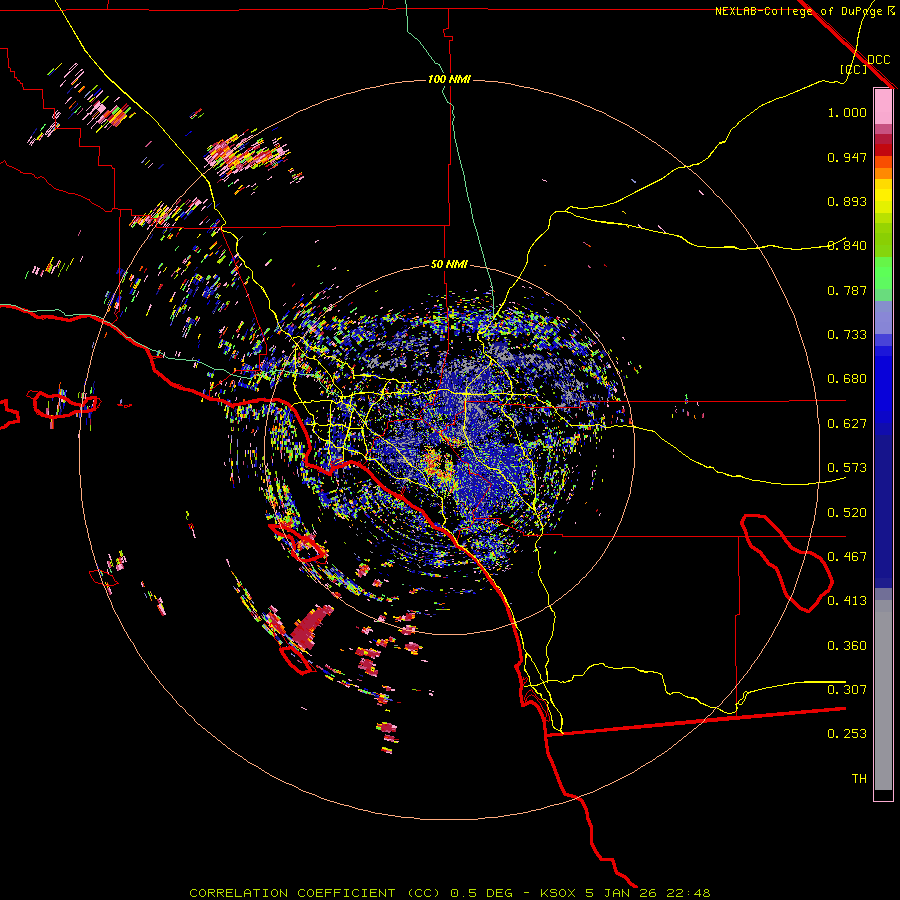The height and width of the screenshot is (900, 900).
Task: Select the 0.627 scale value label
Action: 847,424
